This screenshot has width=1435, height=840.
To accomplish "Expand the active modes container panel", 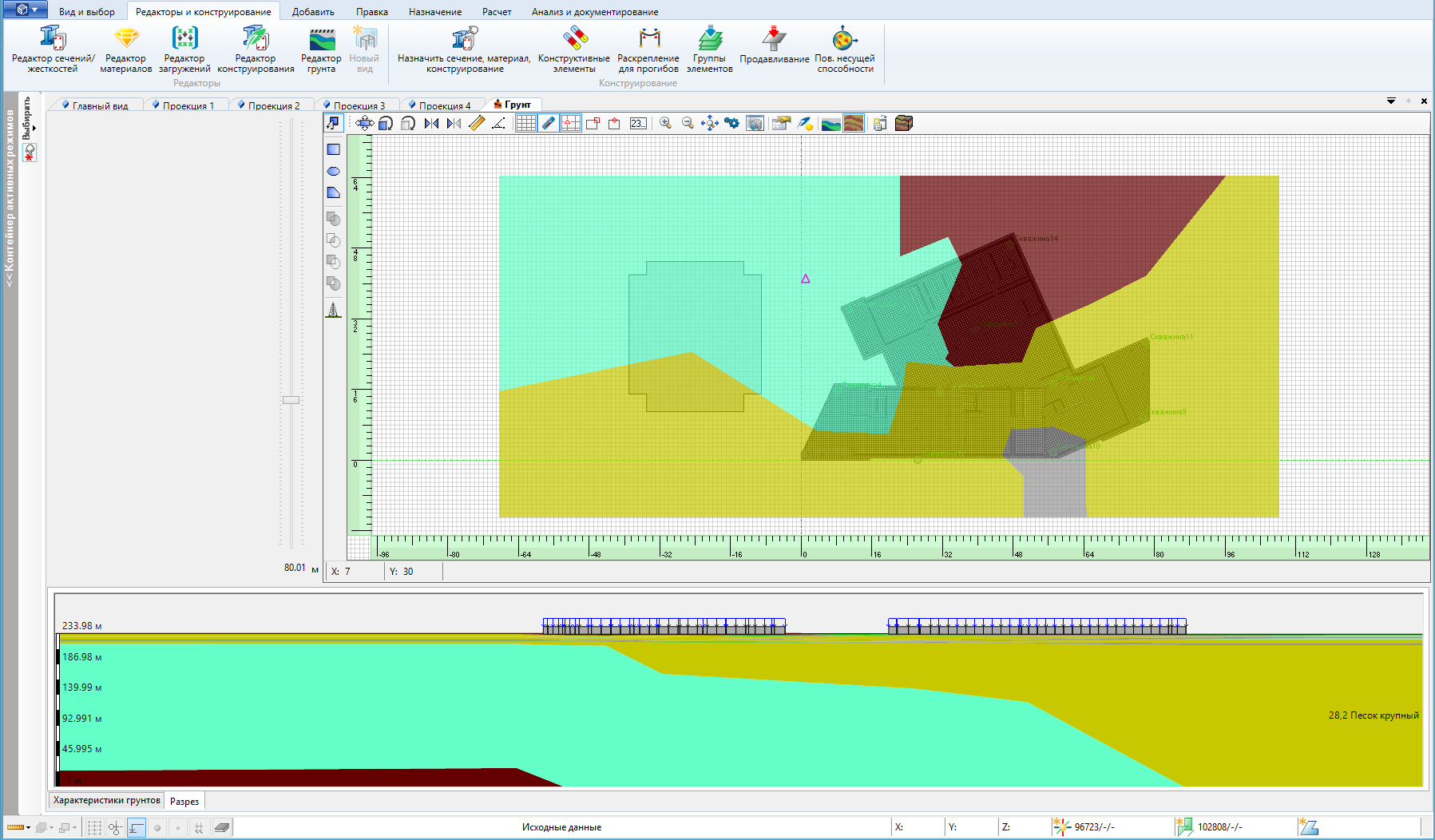I will point(10,200).
